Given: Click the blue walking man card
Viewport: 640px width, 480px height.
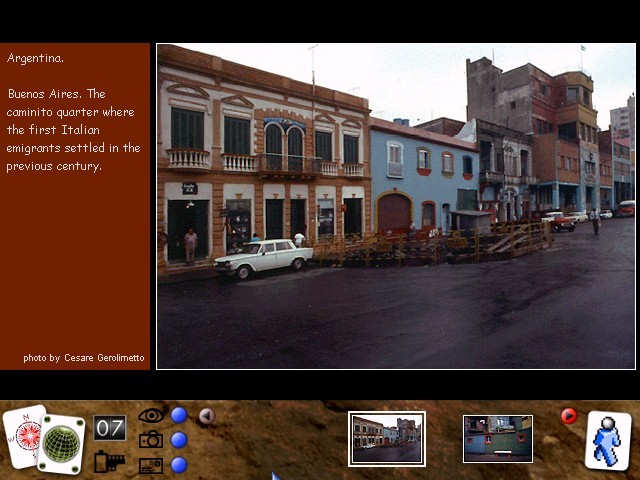Looking at the screenshot, I should click(608, 441).
